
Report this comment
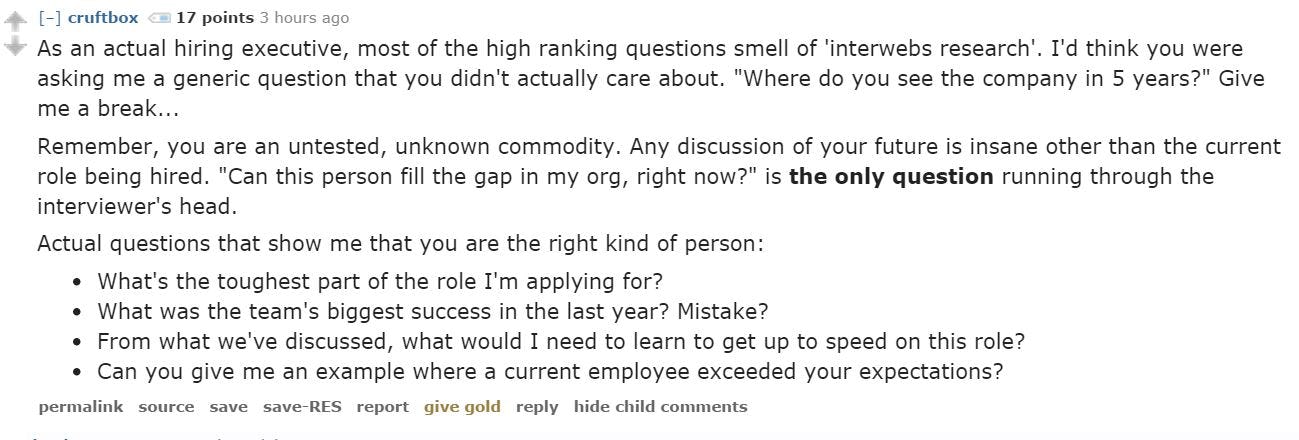[x=382, y=407]
